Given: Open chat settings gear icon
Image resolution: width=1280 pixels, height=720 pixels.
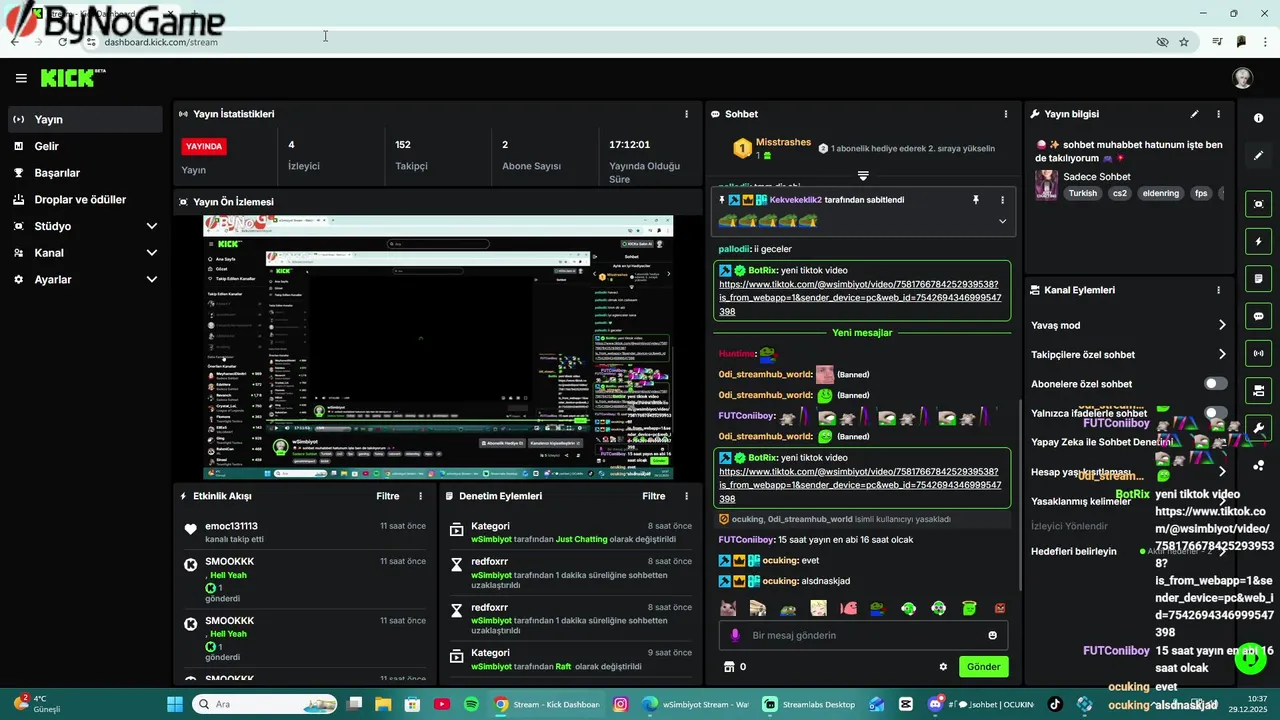Looking at the screenshot, I should (x=943, y=667).
